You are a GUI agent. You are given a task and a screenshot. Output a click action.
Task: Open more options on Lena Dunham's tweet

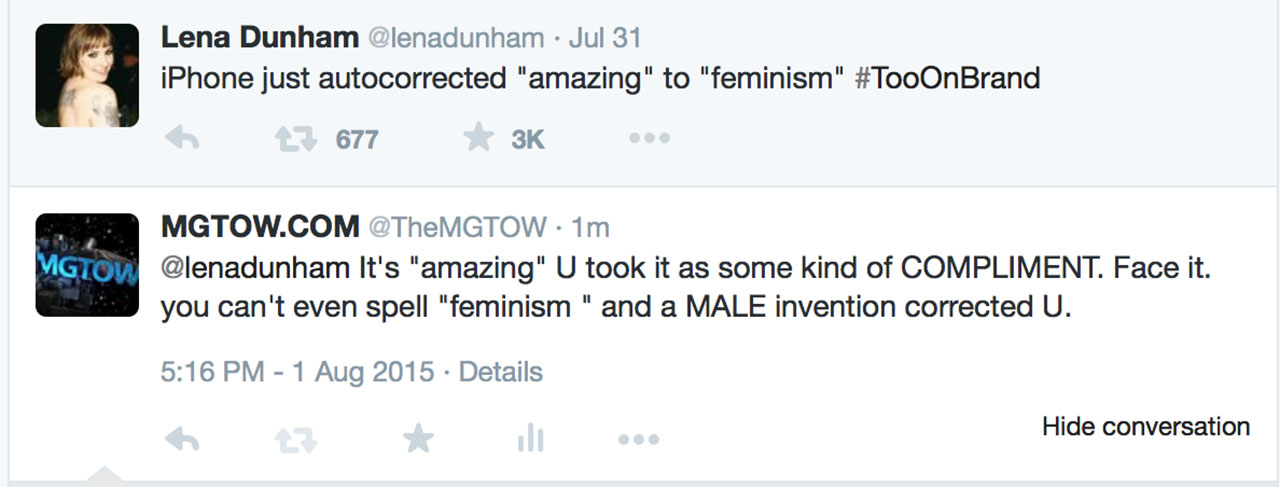point(649,139)
